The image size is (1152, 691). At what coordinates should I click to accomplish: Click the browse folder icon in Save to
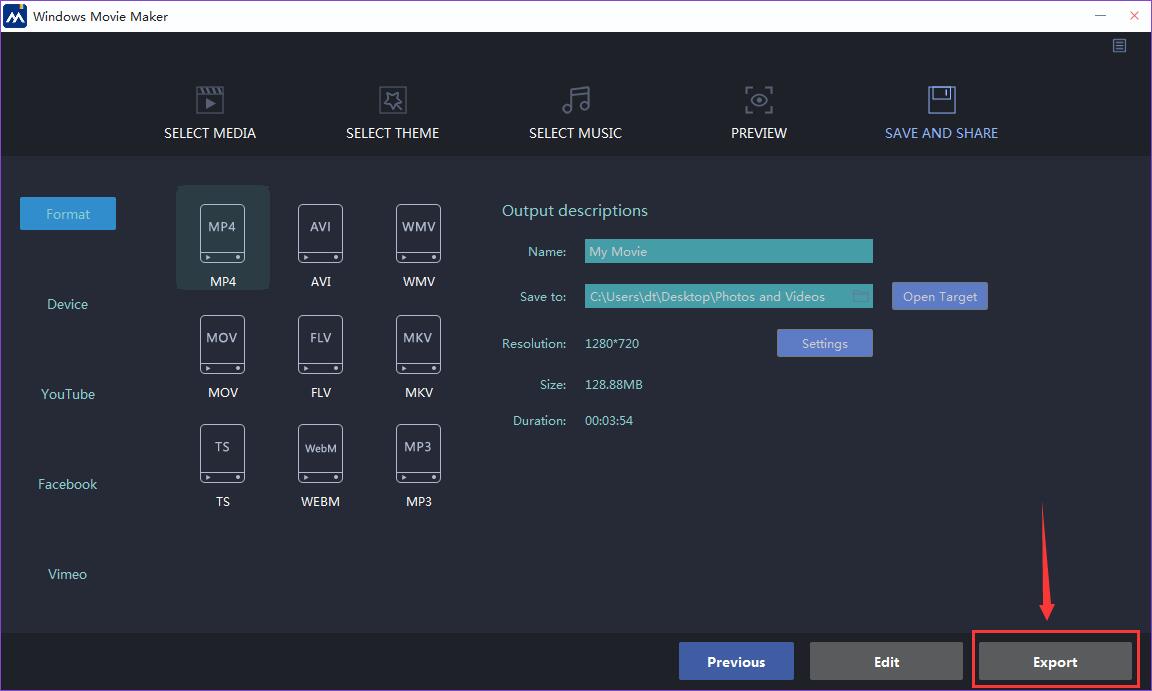pos(860,296)
